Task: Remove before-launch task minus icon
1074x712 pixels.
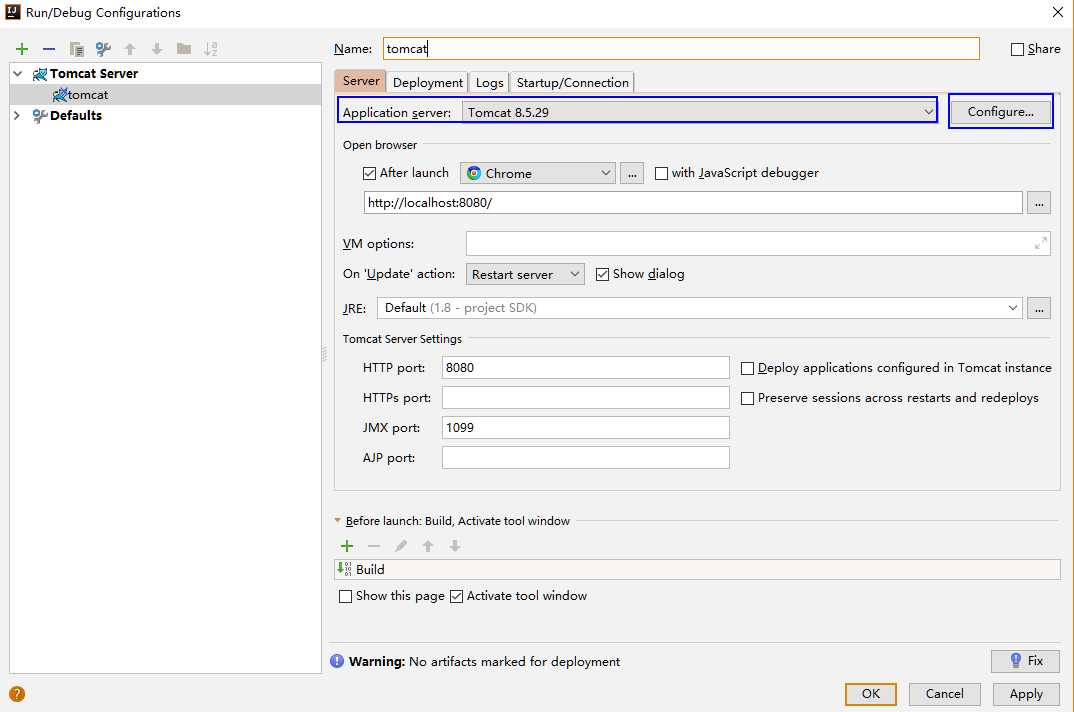Action: (374, 546)
